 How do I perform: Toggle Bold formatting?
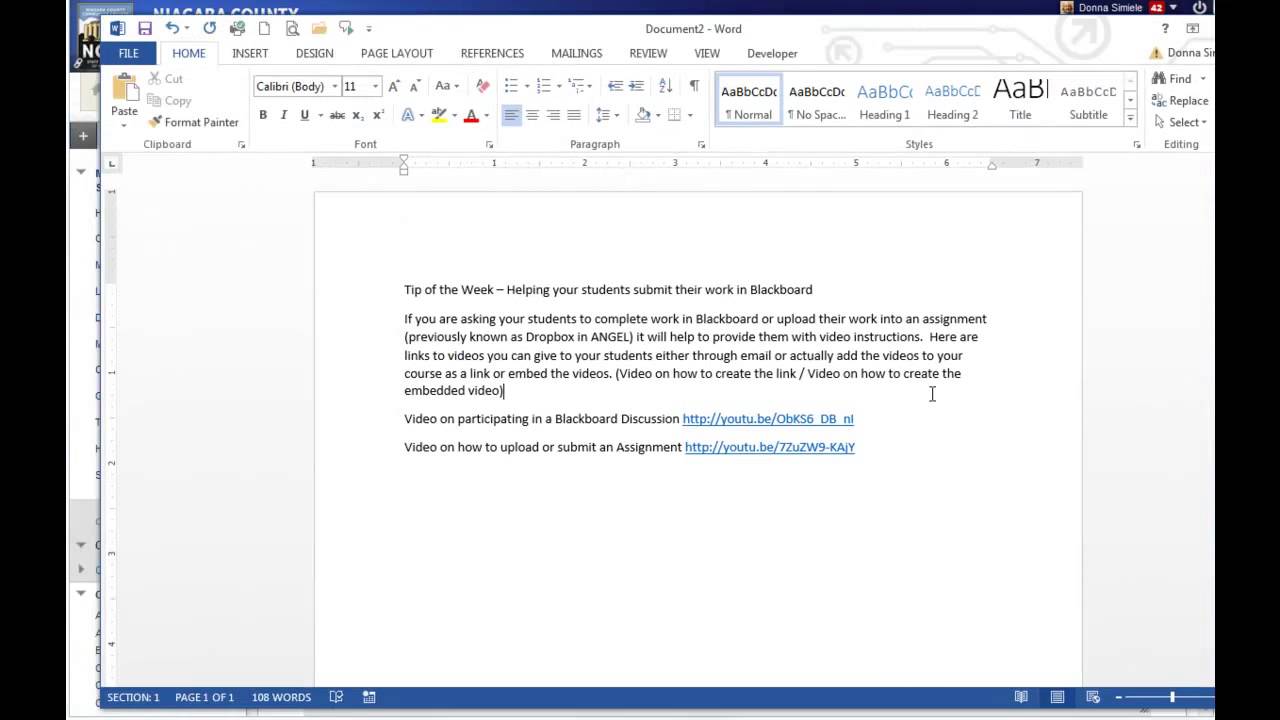point(263,115)
